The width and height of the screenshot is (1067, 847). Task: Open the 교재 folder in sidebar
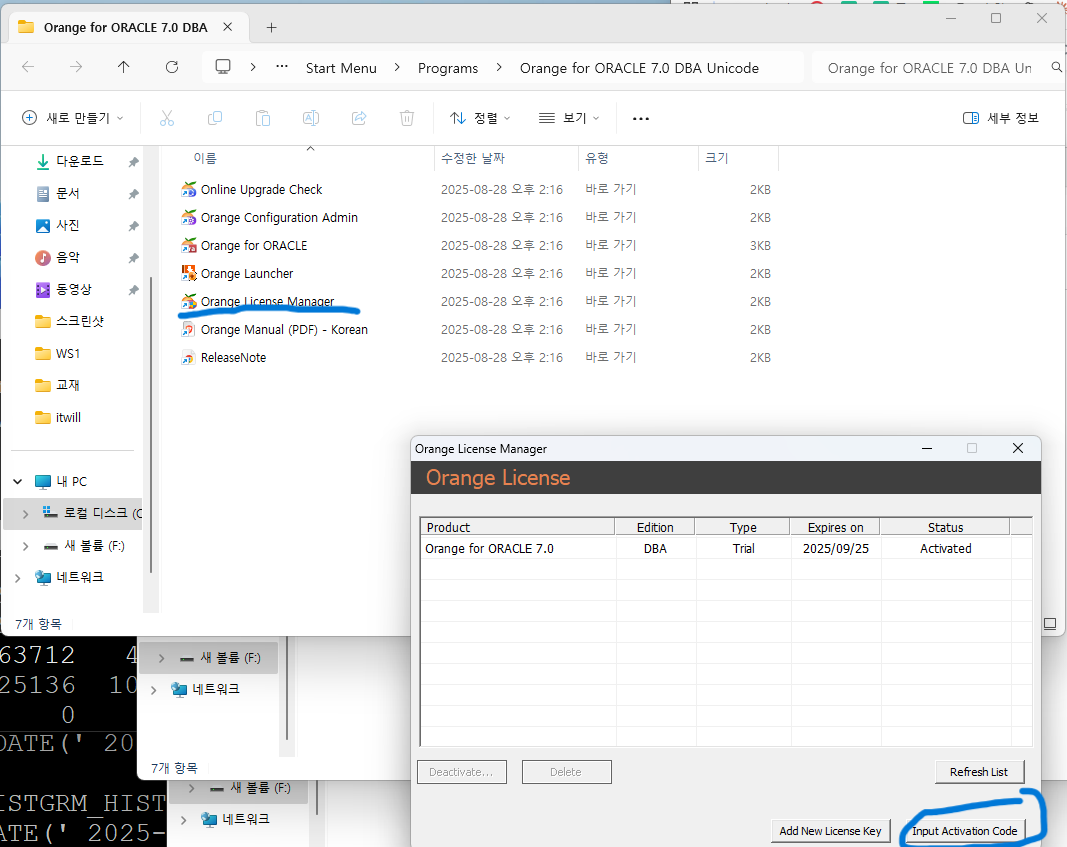click(x=58, y=385)
